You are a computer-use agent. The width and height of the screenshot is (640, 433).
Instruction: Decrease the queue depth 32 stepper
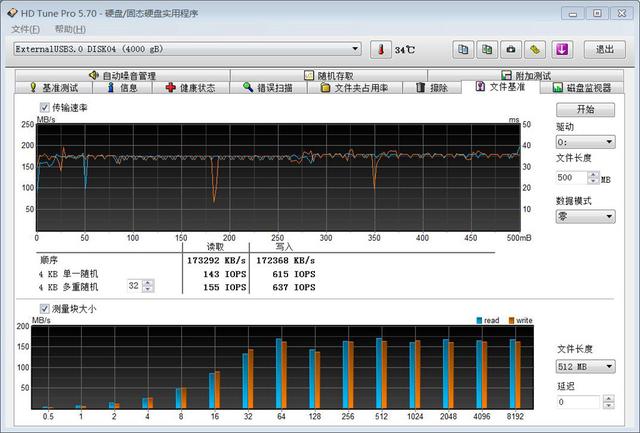point(148,289)
